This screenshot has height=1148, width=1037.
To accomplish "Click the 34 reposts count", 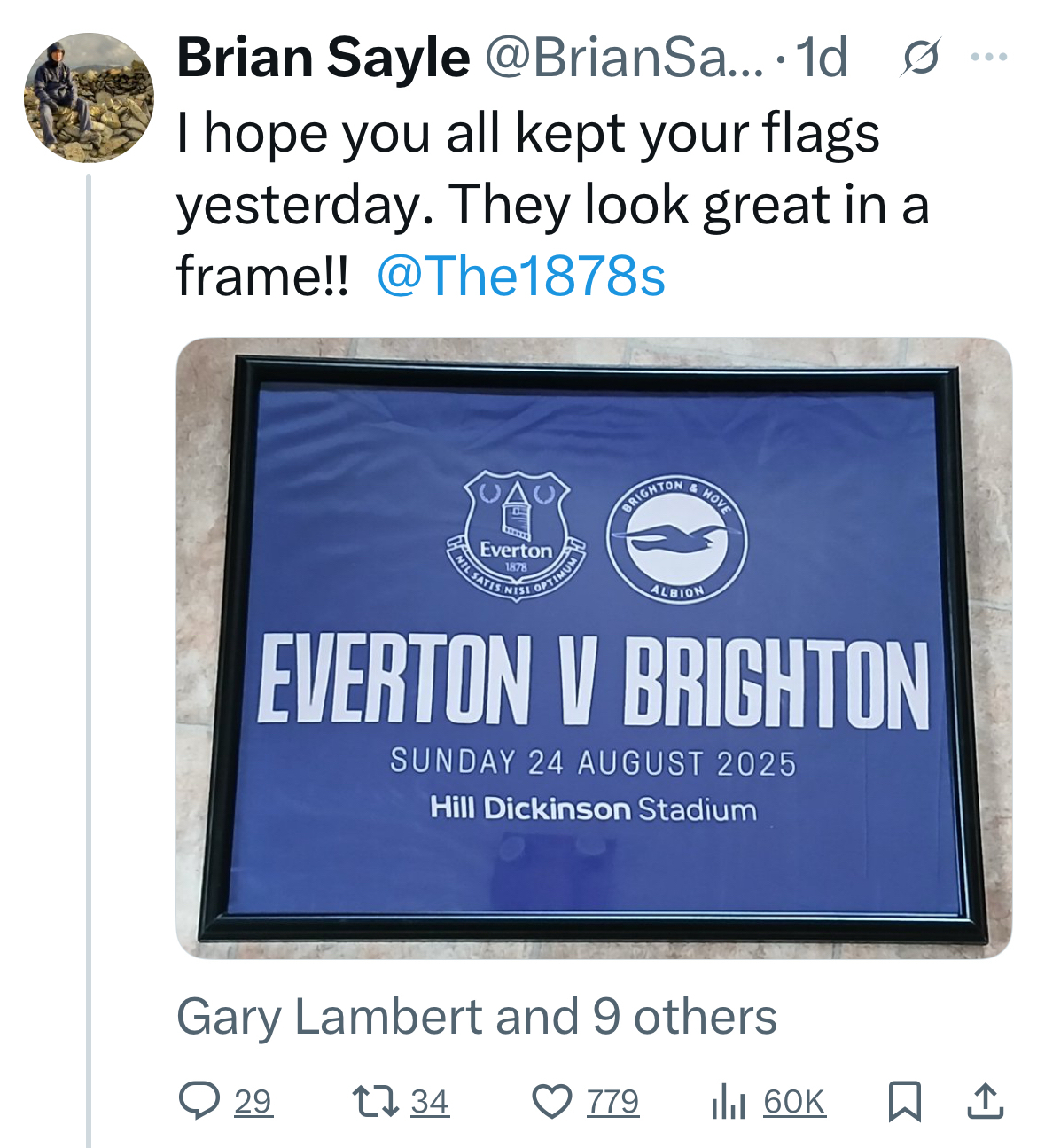I will [430, 1102].
